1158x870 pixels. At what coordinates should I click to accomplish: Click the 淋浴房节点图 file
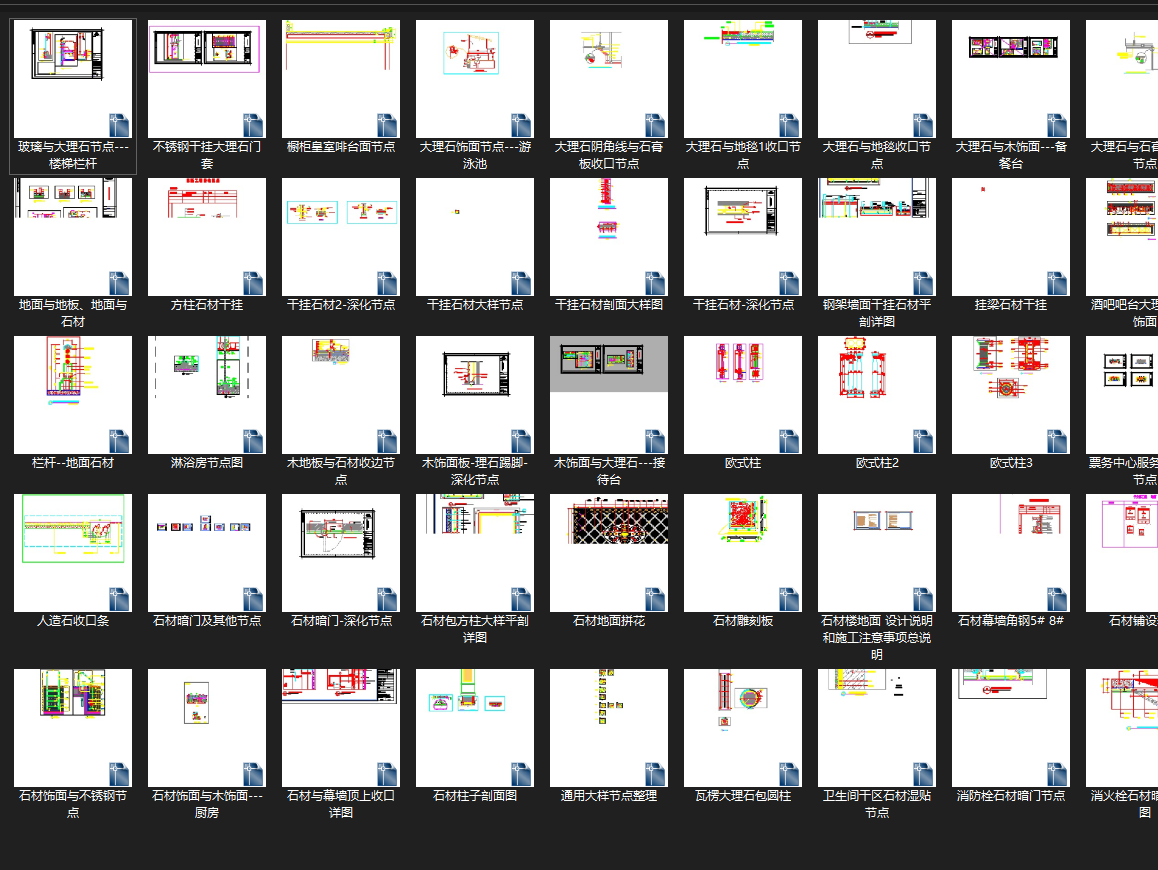pyautogui.click(x=207, y=395)
